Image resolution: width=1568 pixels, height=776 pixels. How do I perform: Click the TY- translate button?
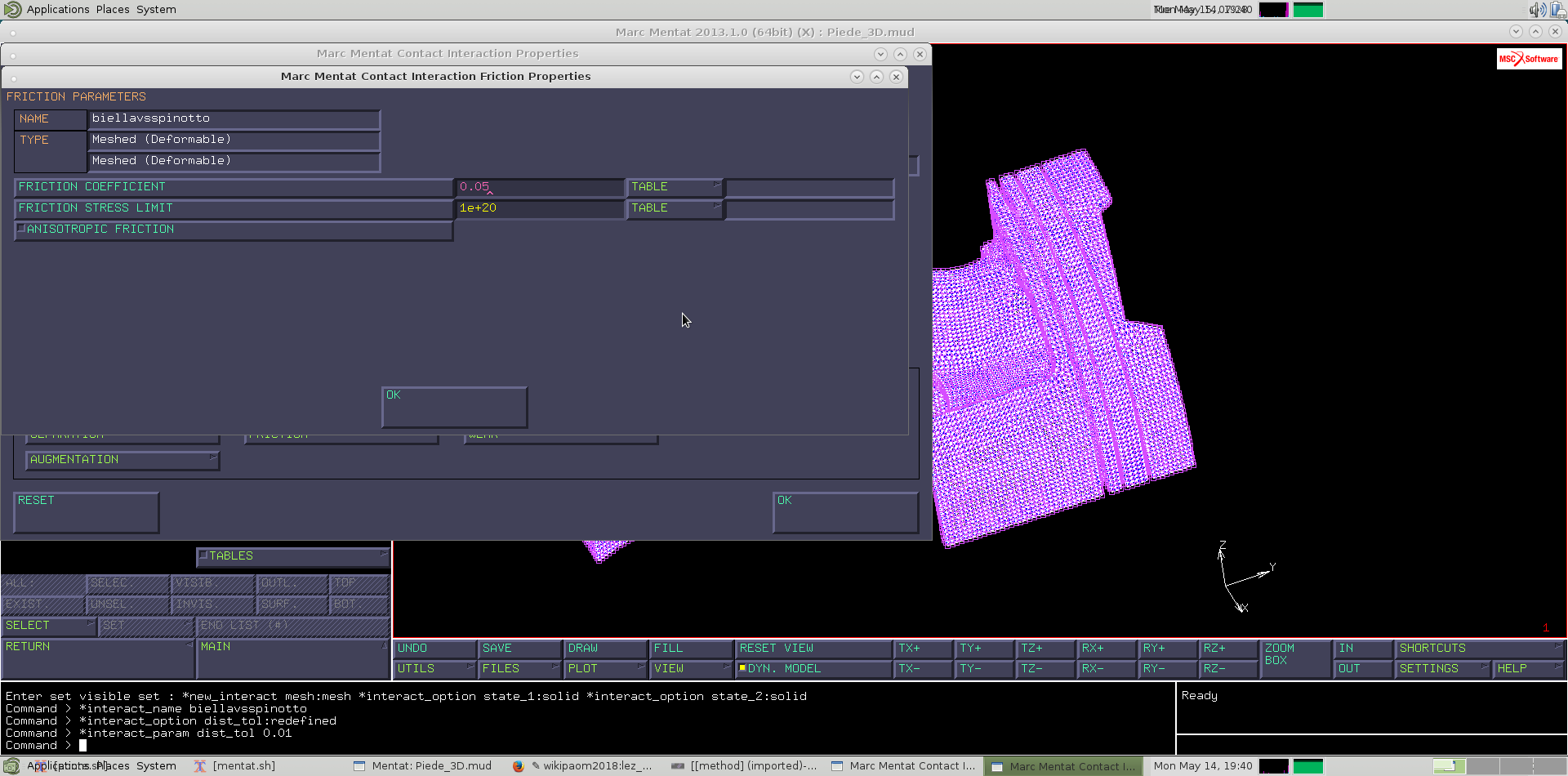[985, 669]
